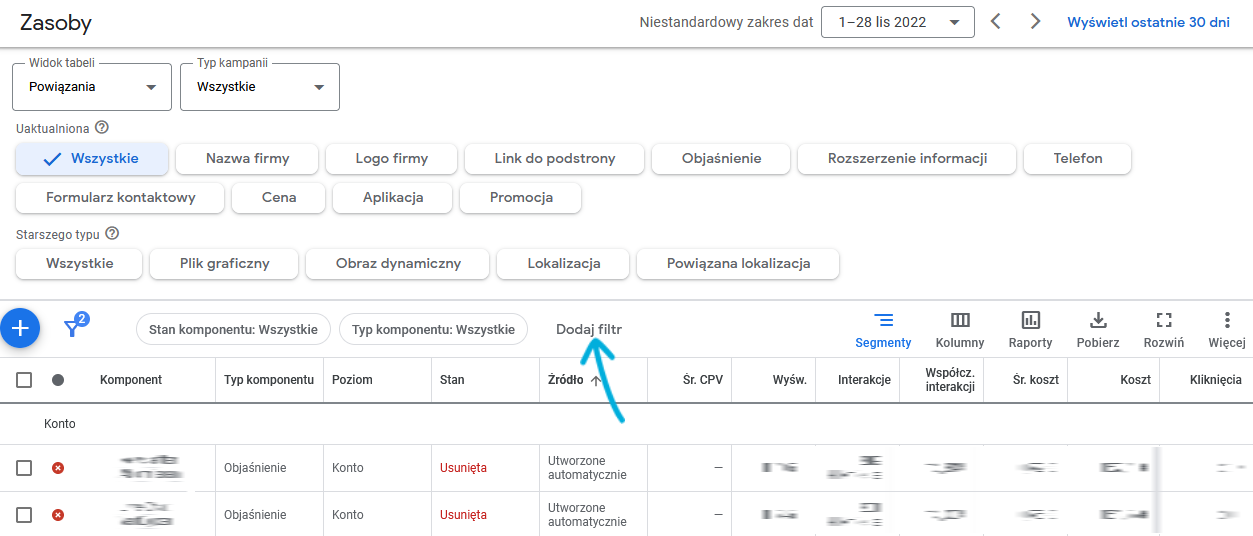Screen dimensions: 1253x536
Task: Select the Promocja chip
Action: (521, 197)
